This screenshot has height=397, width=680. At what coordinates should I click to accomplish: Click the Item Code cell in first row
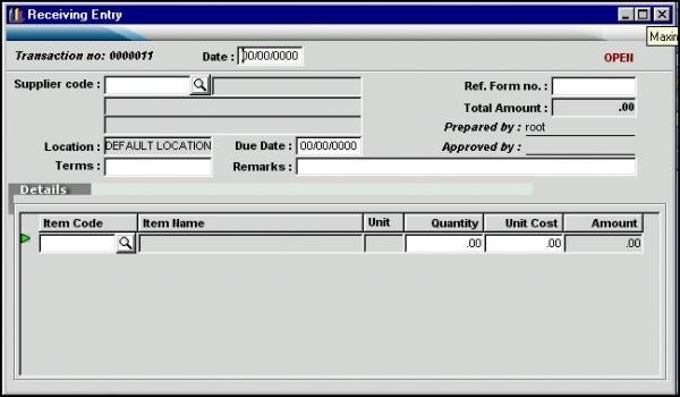click(78, 243)
